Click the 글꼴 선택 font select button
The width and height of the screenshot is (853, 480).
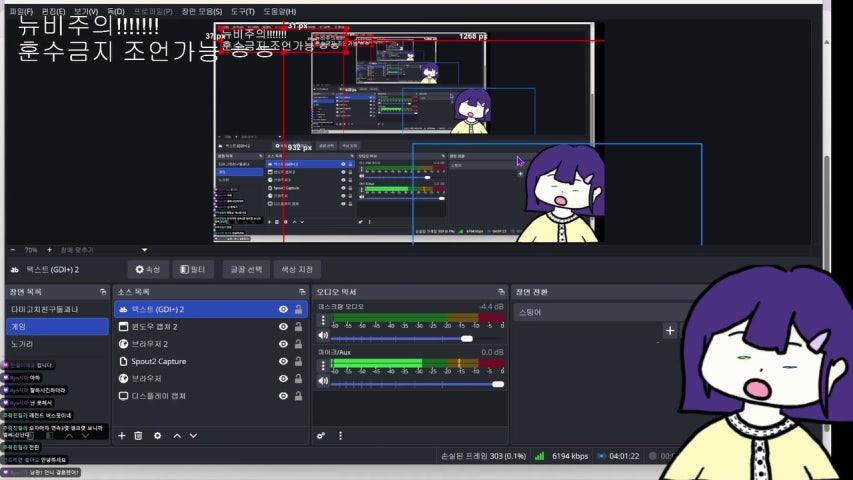pyautogui.click(x=246, y=269)
